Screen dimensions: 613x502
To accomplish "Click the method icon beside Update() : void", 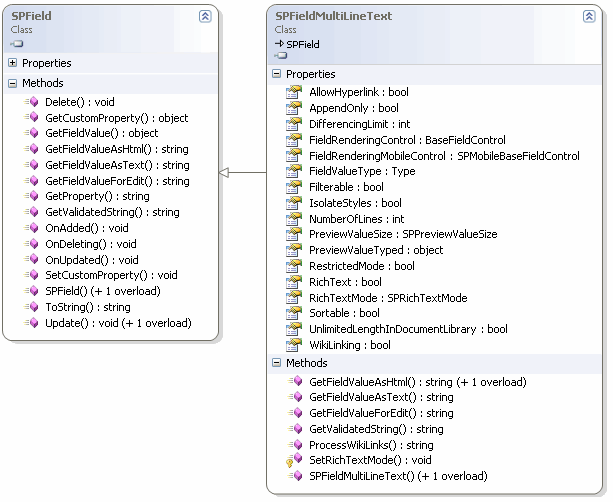I will pos(32,323).
